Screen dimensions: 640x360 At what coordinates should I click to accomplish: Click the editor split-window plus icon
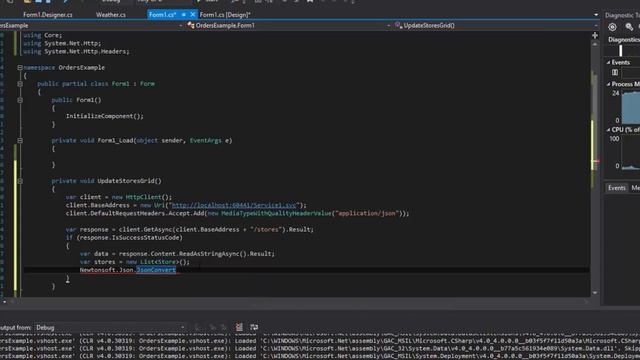click(595, 36)
